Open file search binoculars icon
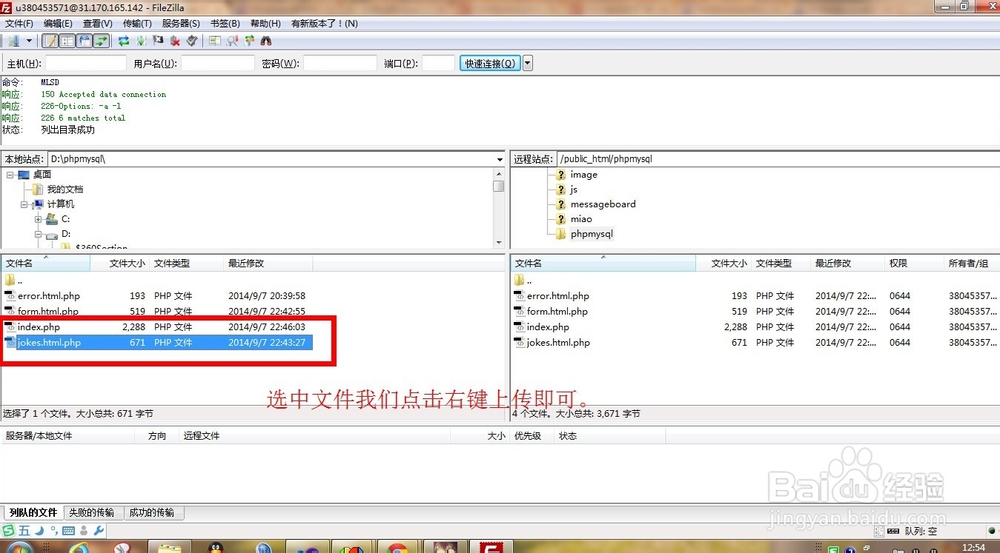This screenshot has width=1000, height=553. point(266,41)
